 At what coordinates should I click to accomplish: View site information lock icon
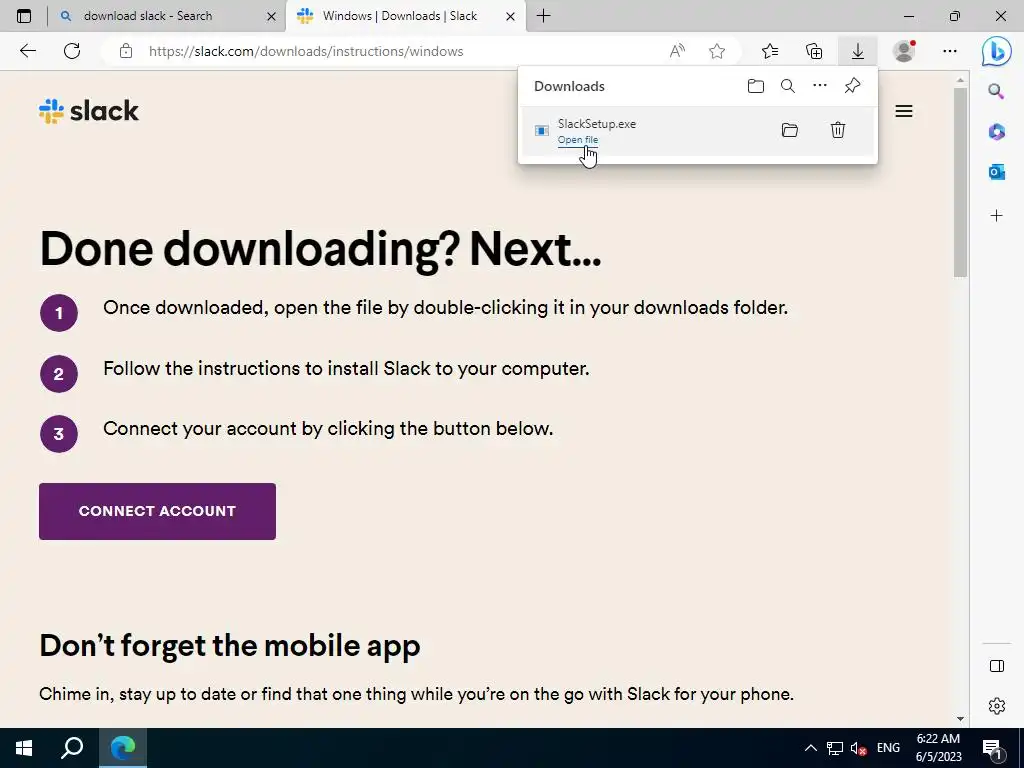click(x=126, y=51)
